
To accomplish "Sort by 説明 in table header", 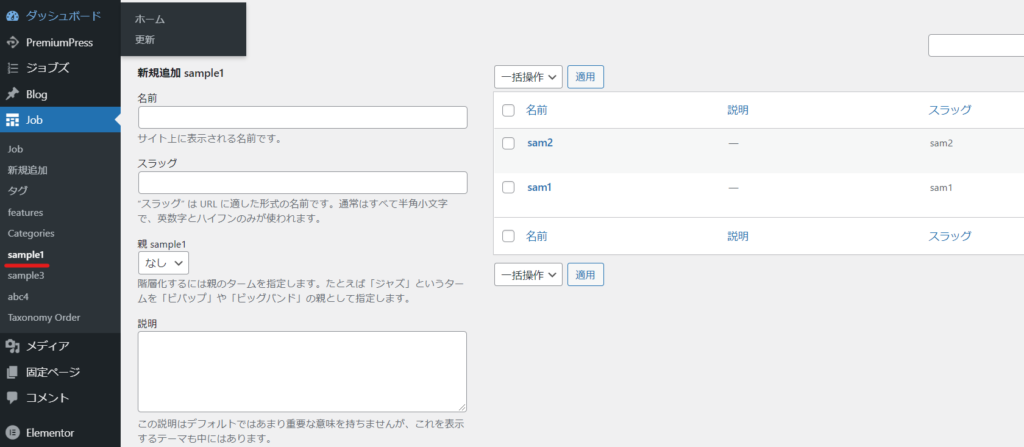I will (x=738, y=110).
